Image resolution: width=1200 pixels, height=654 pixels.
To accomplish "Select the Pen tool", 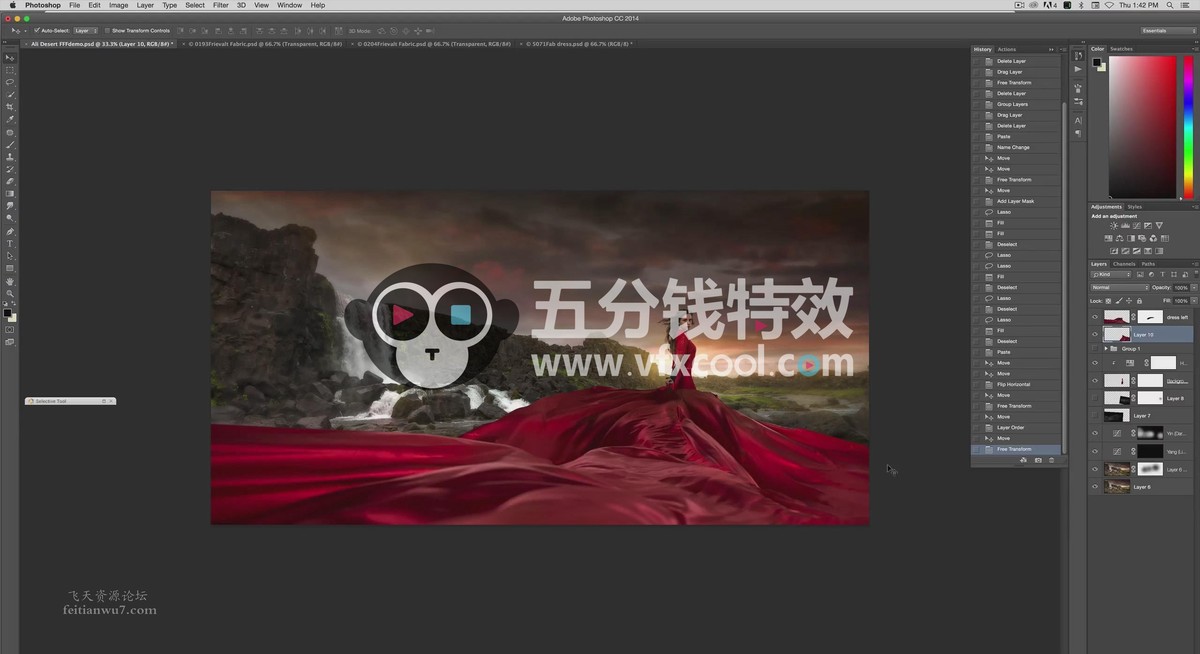I will click(x=10, y=231).
